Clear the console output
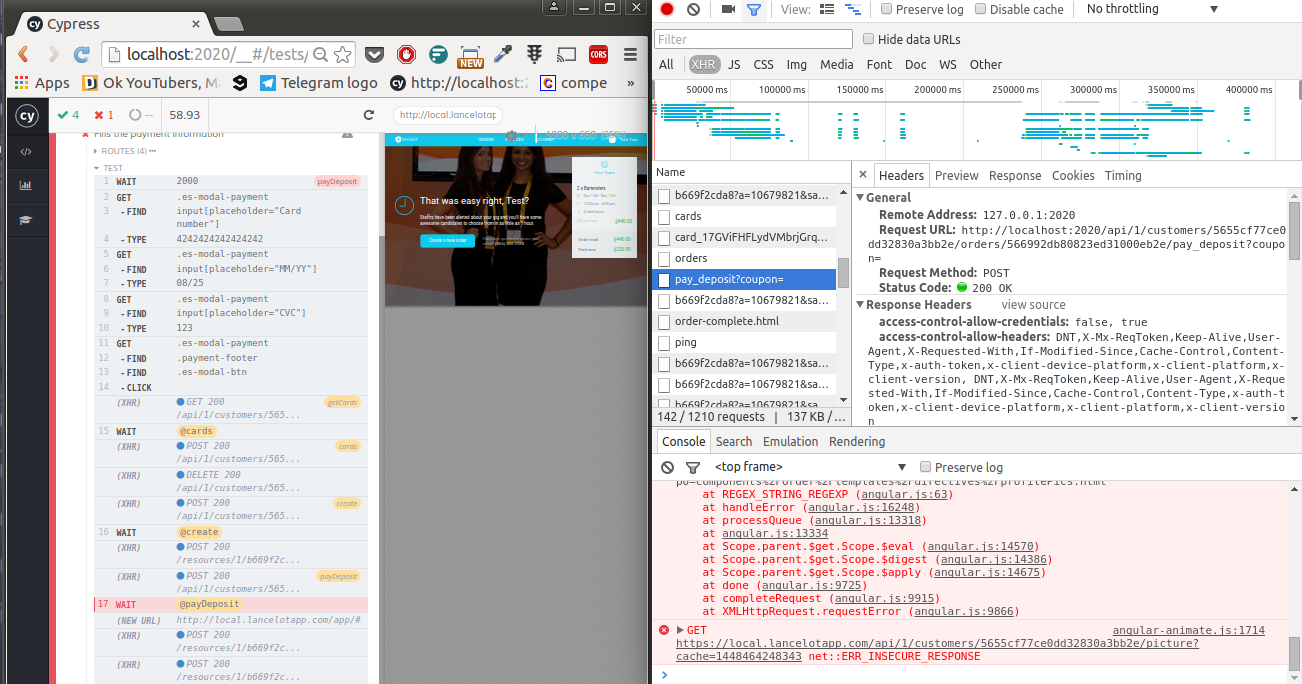This screenshot has height=684, width=1302. 668,467
